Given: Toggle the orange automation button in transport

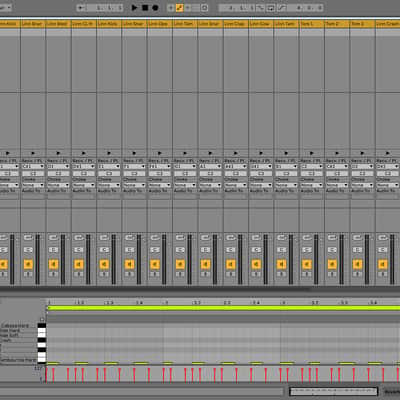Looking at the screenshot, I should [x=179, y=7].
